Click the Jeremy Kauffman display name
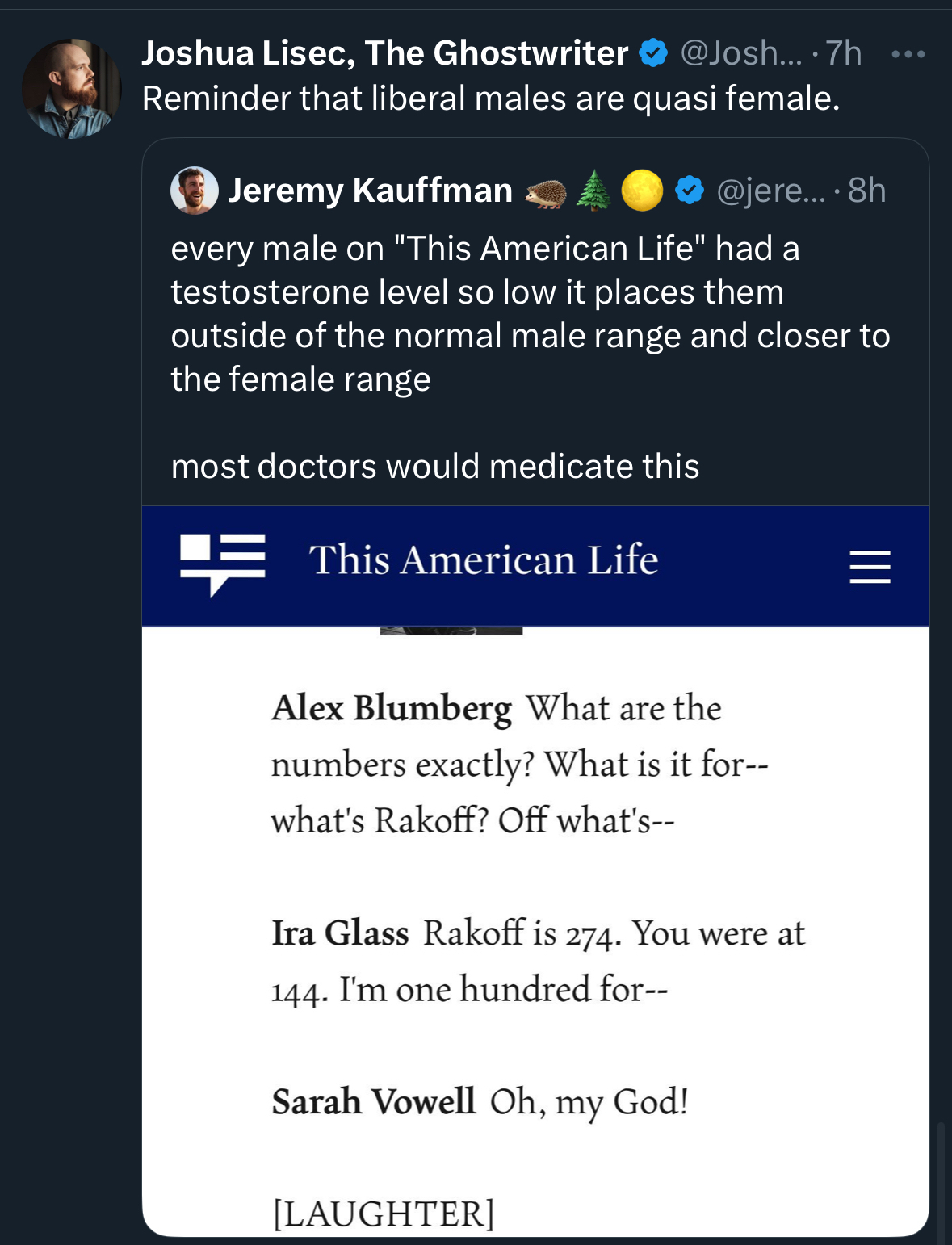 (371, 191)
